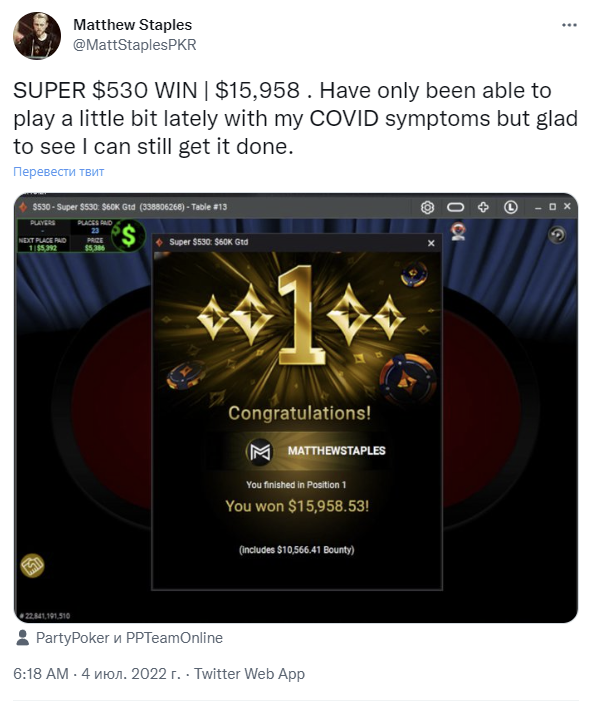Close the Super $530 congratulations popup
This screenshot has height=706, width=592.
[x=431, y=243]
